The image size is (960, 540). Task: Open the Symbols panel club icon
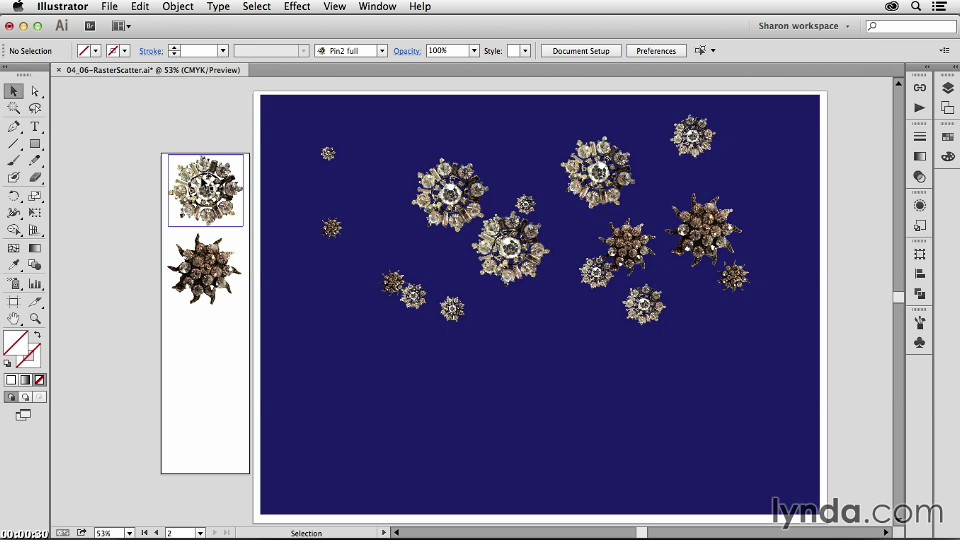[x=919, y=343]
